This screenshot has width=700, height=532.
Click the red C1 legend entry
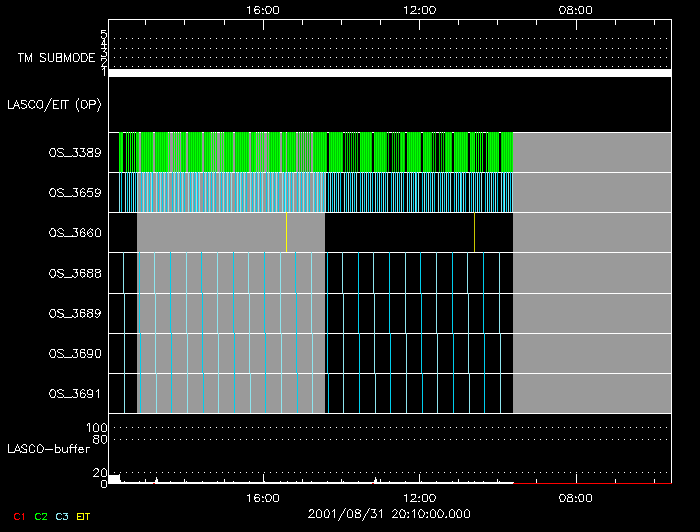click(17, 516)
